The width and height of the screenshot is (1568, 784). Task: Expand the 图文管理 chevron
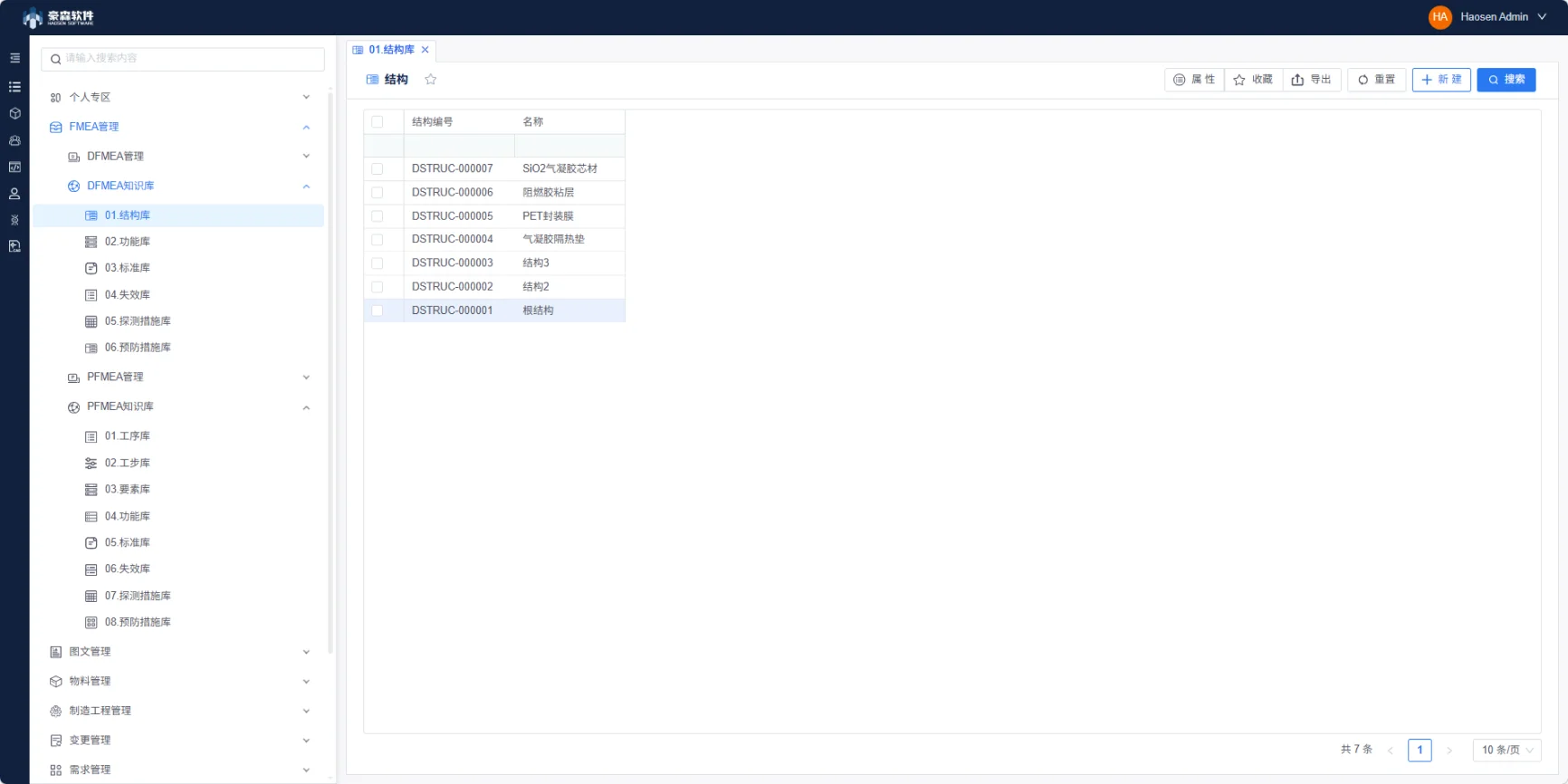tap(306, 652)
